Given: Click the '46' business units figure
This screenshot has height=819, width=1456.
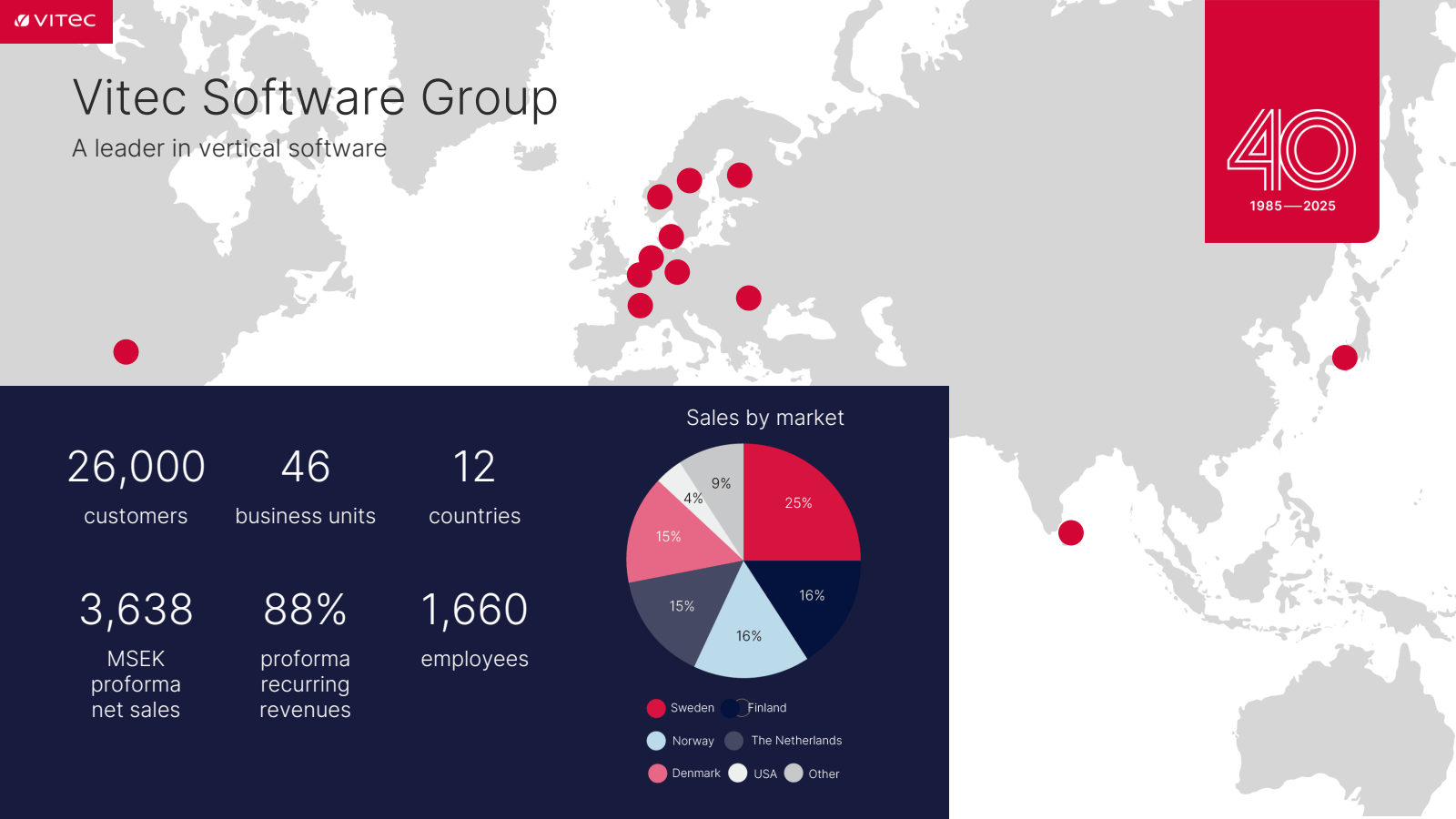Looking at the screenshot, I should coord(306,467).
